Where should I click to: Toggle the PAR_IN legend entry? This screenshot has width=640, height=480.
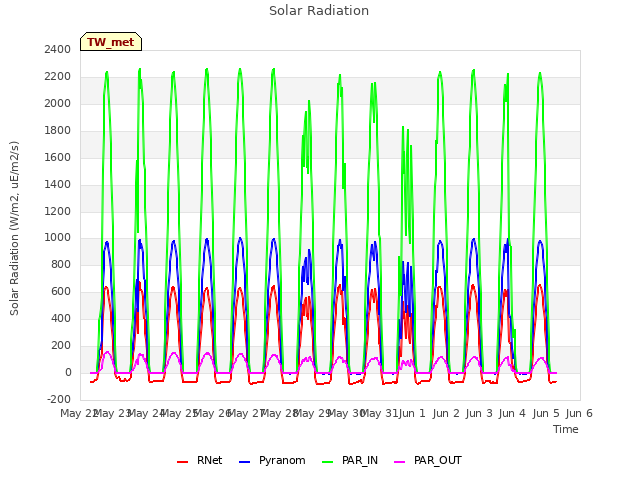pos(350,461)
